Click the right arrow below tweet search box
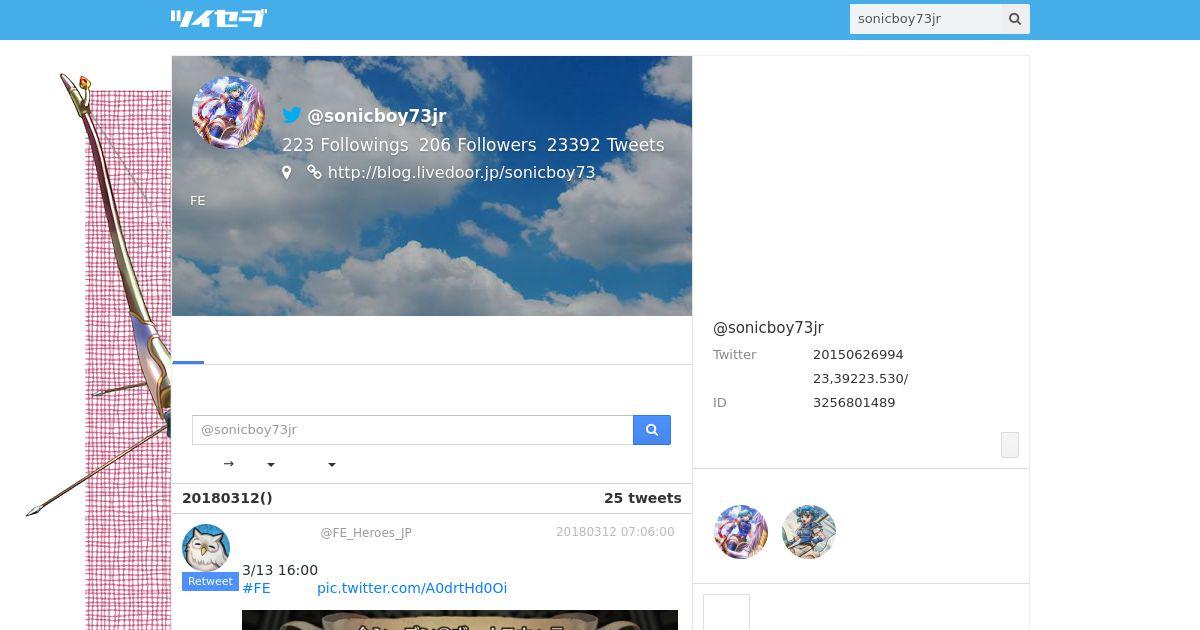 pyautogui.click(x=228, y=464)
